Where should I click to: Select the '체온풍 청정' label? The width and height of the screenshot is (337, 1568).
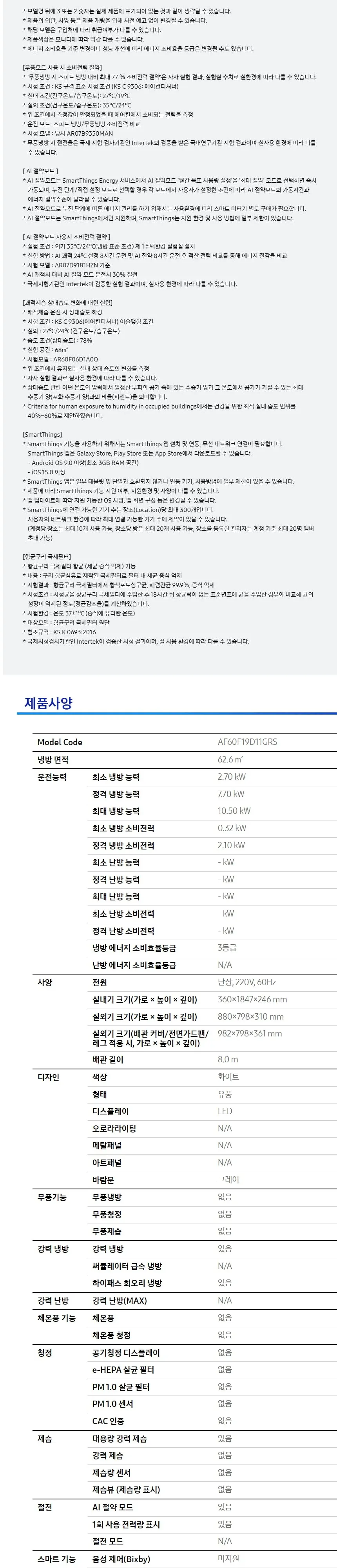[x=111, y=1335]
